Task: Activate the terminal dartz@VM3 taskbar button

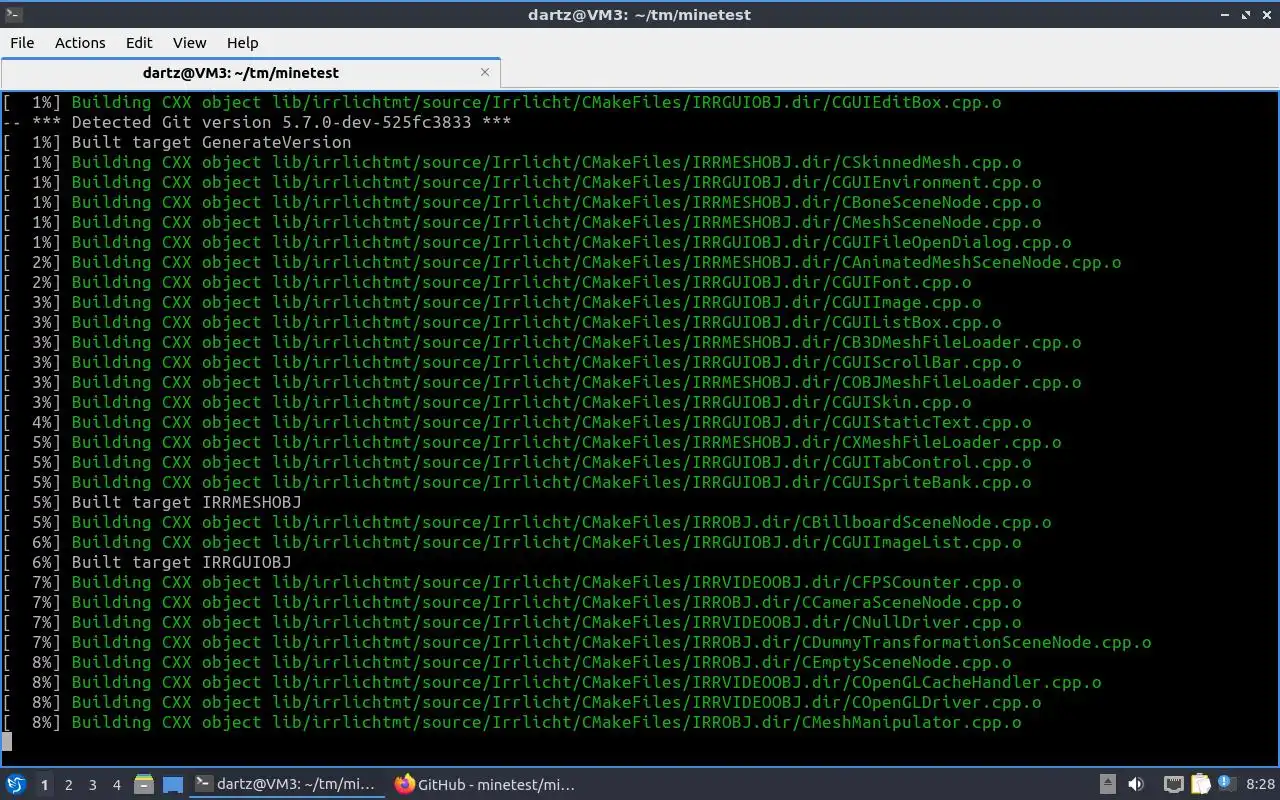Action: click(x=287, y=785)
